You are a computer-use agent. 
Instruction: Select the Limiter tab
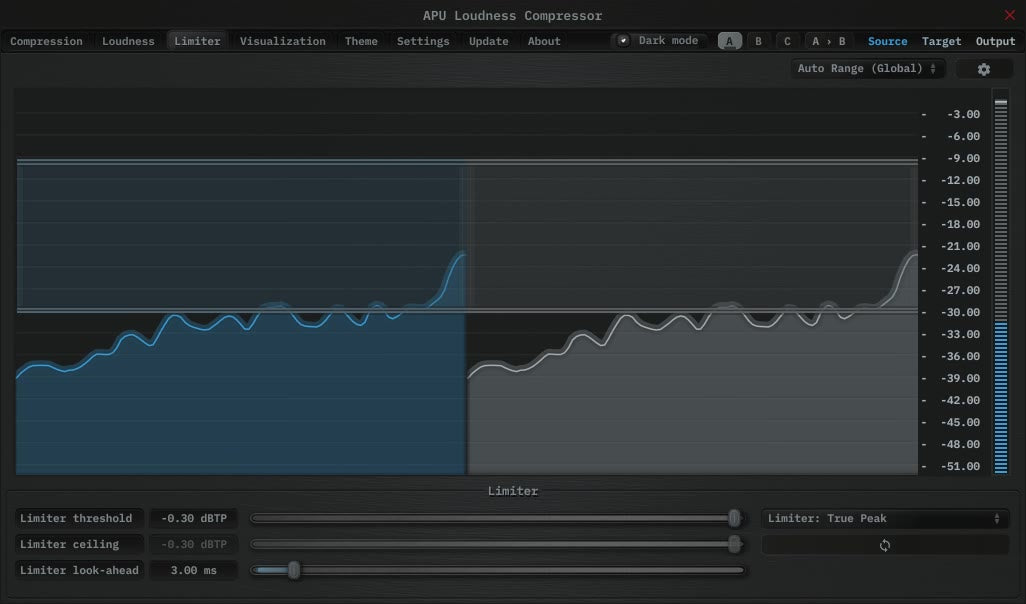pos(197,41)
